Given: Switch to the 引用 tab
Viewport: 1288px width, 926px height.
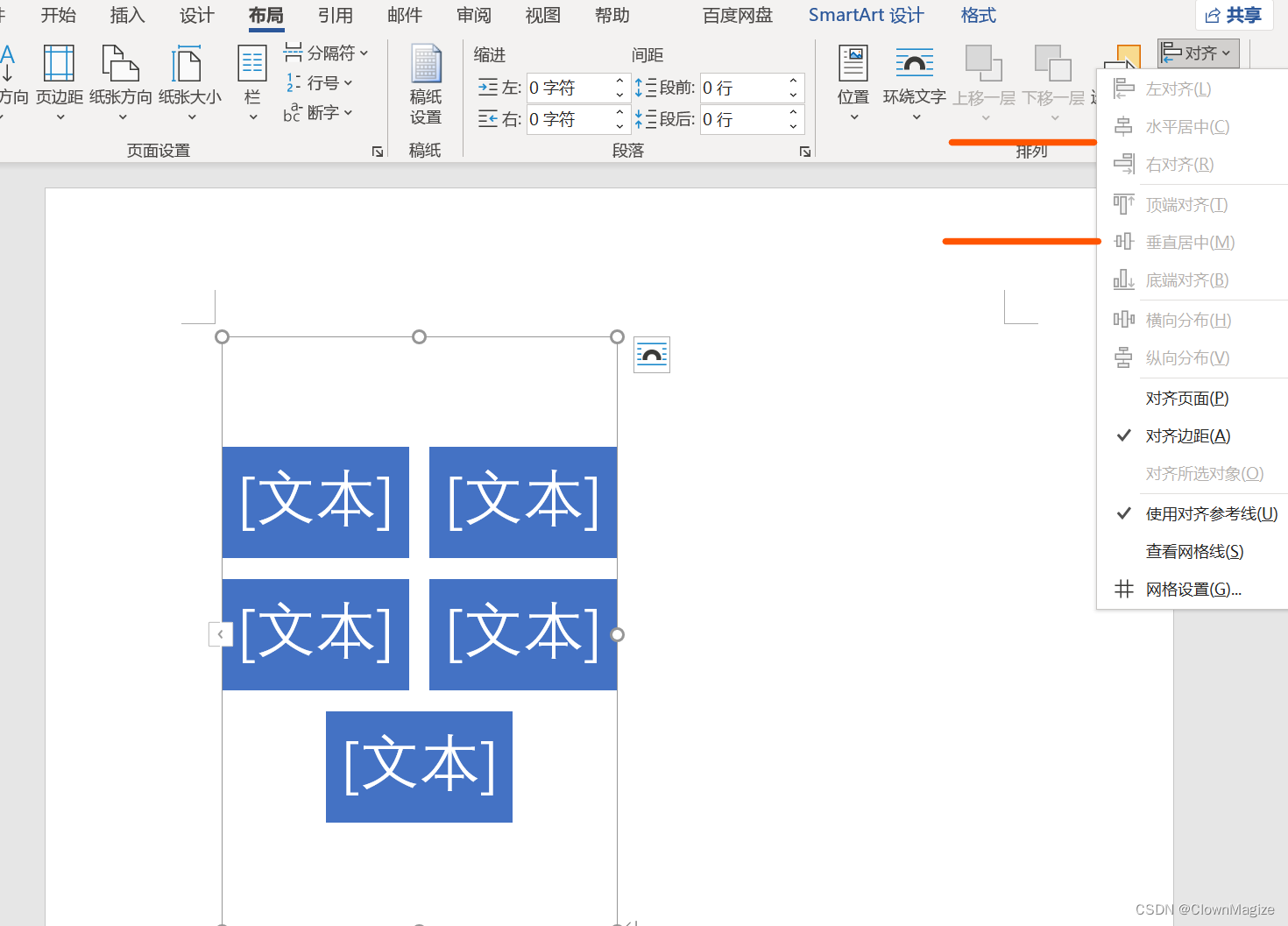Looking at the screenshot, I should pos(336,15).
